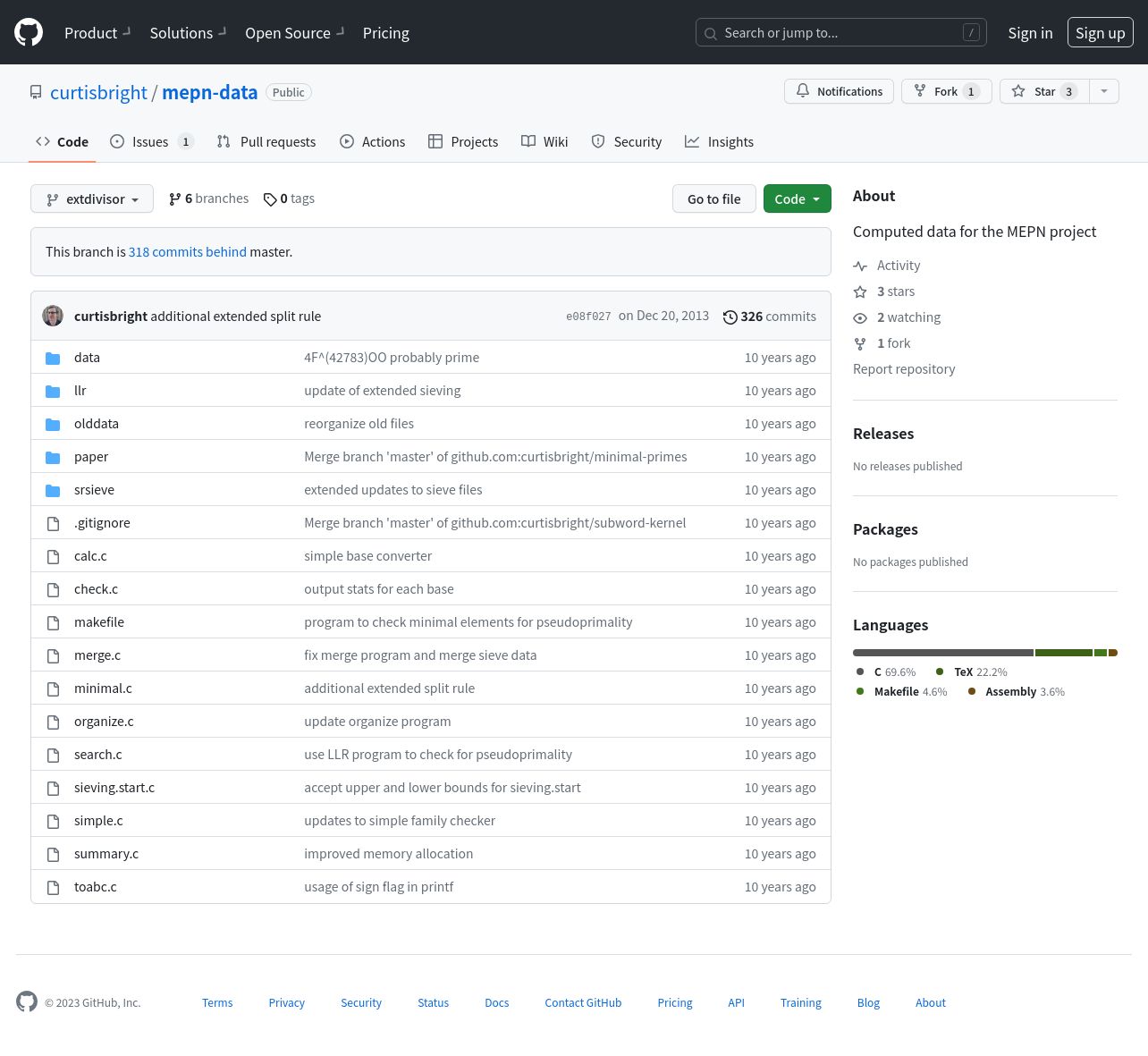Click the history clock icon beside 326 commits
This screenshot has height=1056, width=1148.
pos(730,317)
